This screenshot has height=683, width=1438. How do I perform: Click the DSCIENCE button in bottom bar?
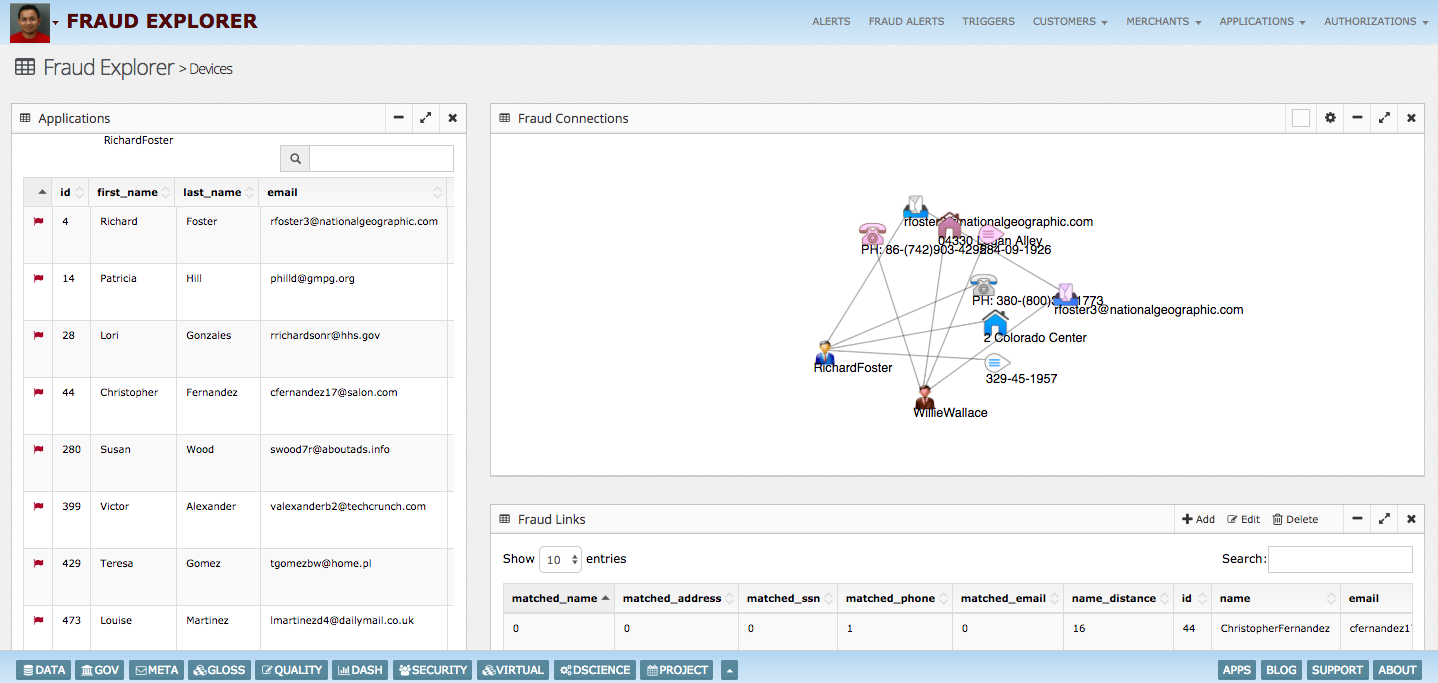point(594,670)
